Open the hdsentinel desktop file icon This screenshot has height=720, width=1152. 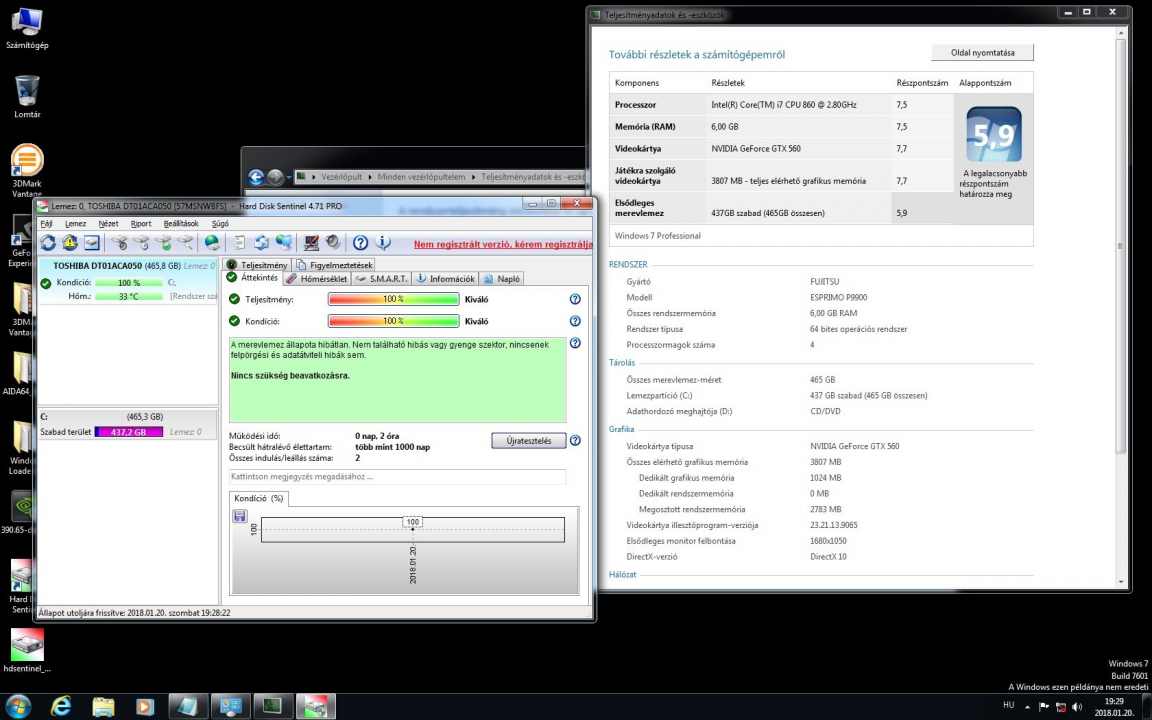[27, 651]
